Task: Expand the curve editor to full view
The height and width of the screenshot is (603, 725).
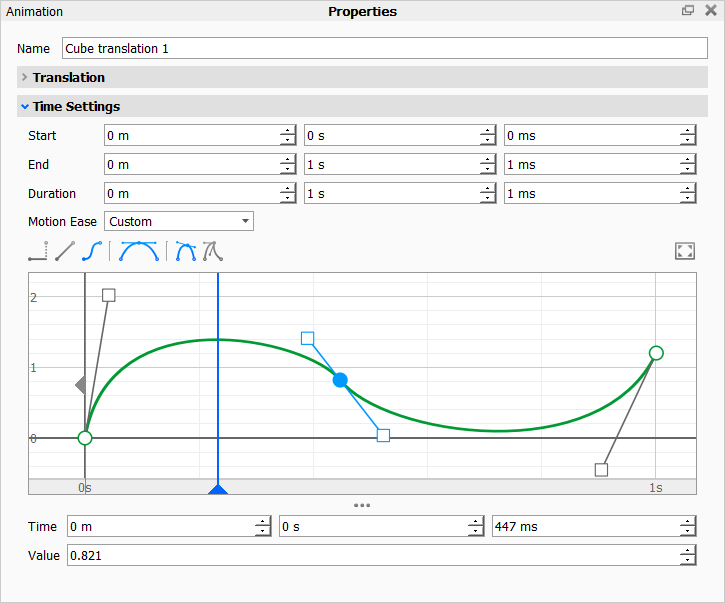Action: pos(685,251)
